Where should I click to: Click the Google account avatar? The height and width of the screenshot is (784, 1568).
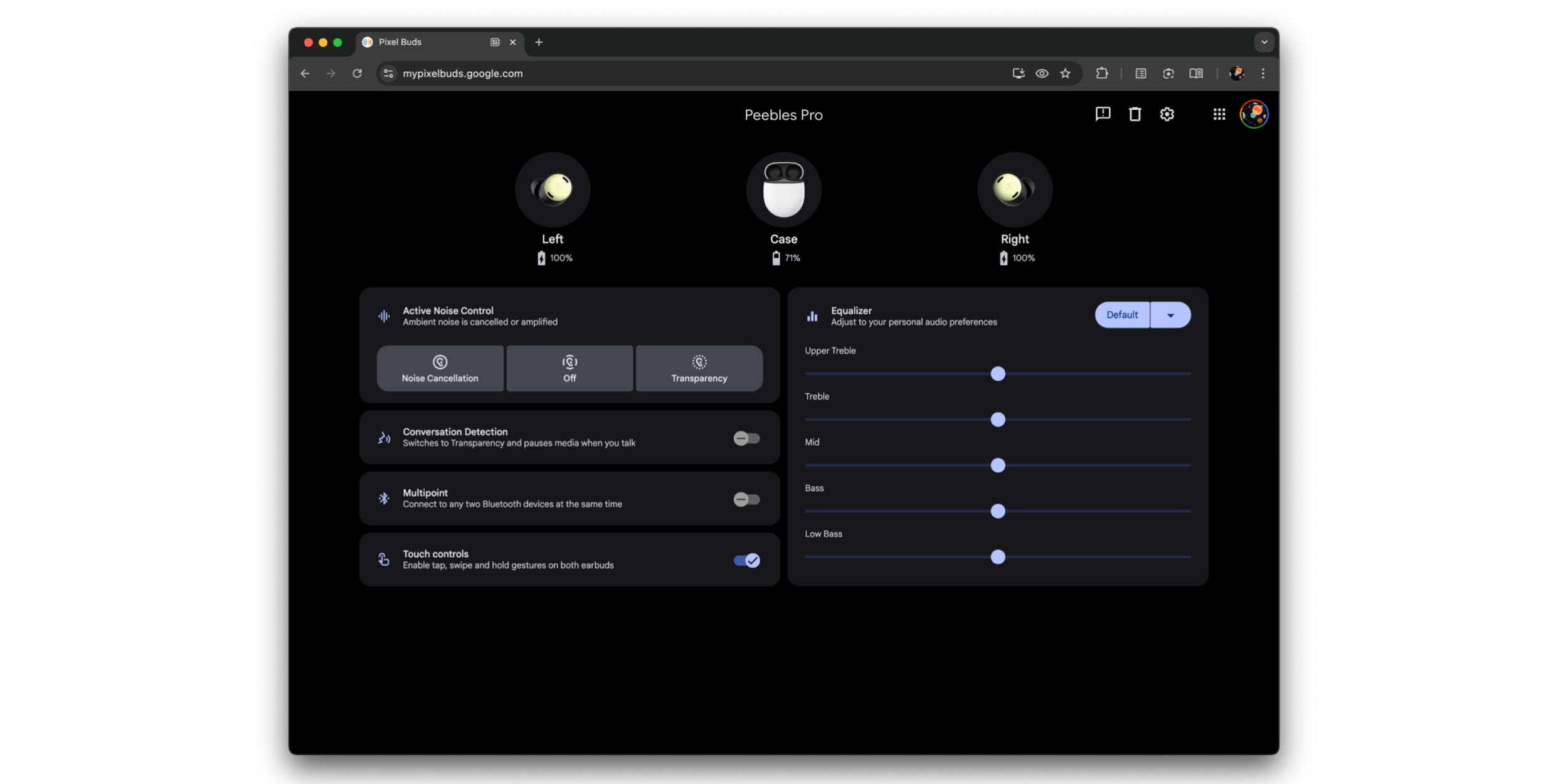click(1254, 114)
